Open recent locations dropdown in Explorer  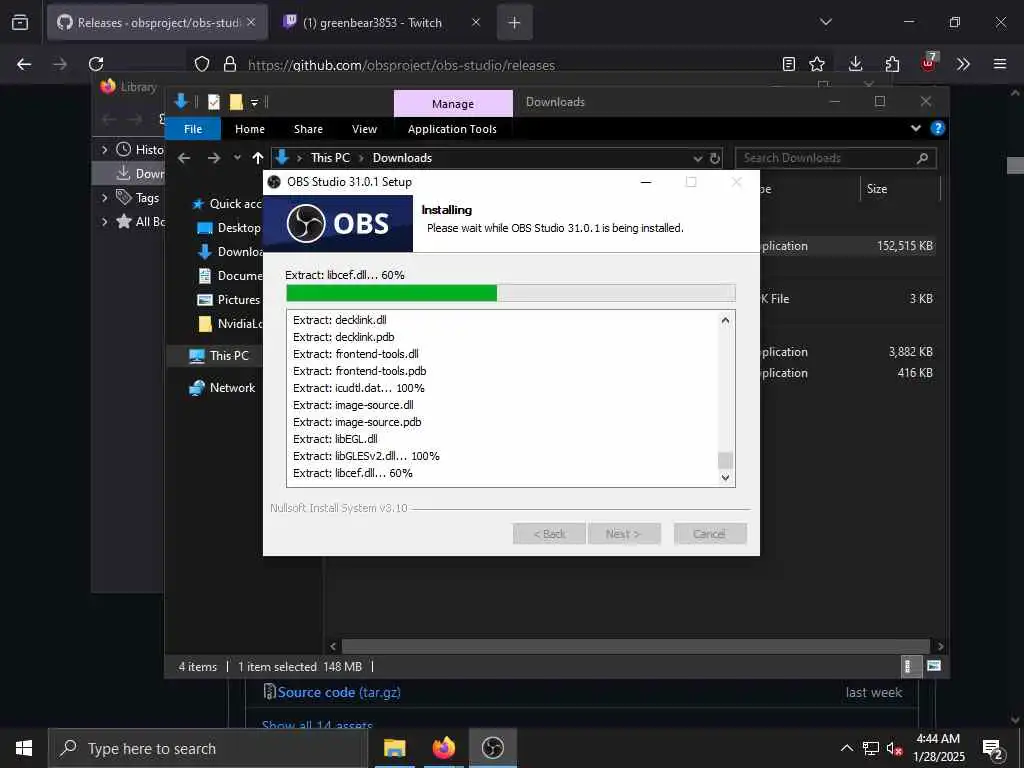(237, 158)
